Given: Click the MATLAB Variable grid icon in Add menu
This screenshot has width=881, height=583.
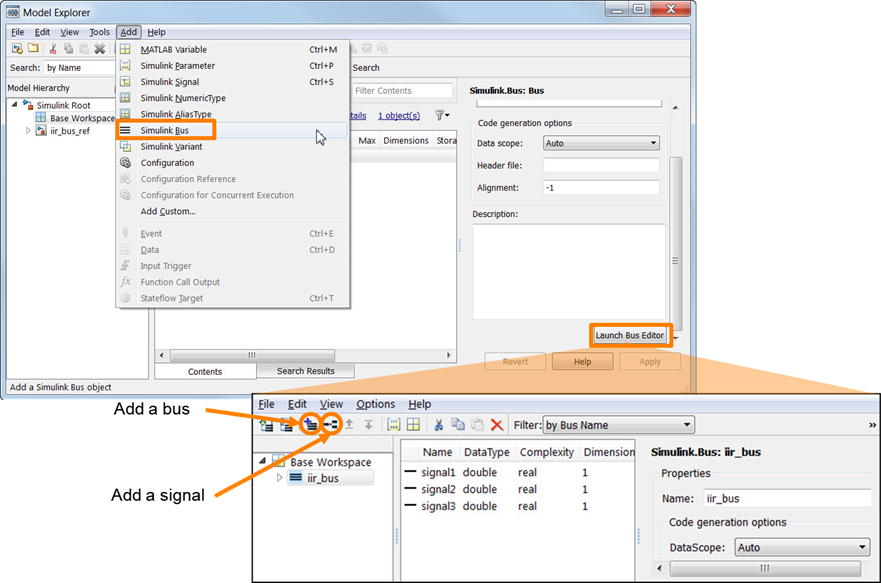Looking at the screenshot, I should pyautogui.click(x=125, y=49).
